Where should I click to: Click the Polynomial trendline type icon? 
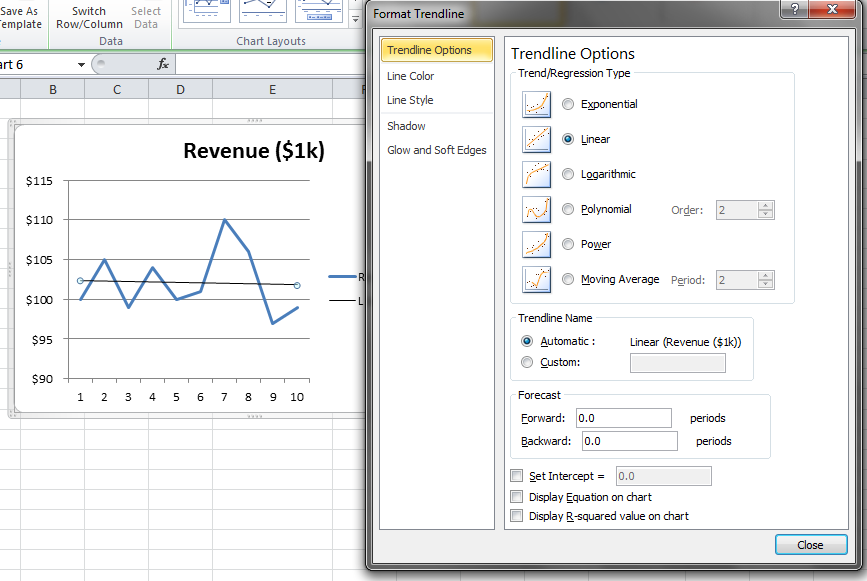536,210
